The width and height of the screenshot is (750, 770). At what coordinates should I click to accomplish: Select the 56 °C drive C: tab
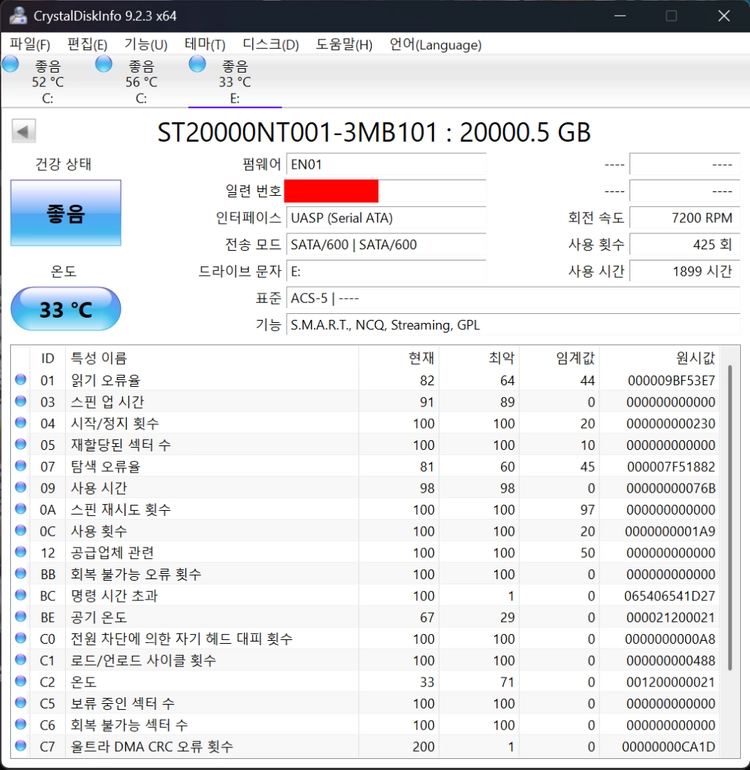coord(141,81)
